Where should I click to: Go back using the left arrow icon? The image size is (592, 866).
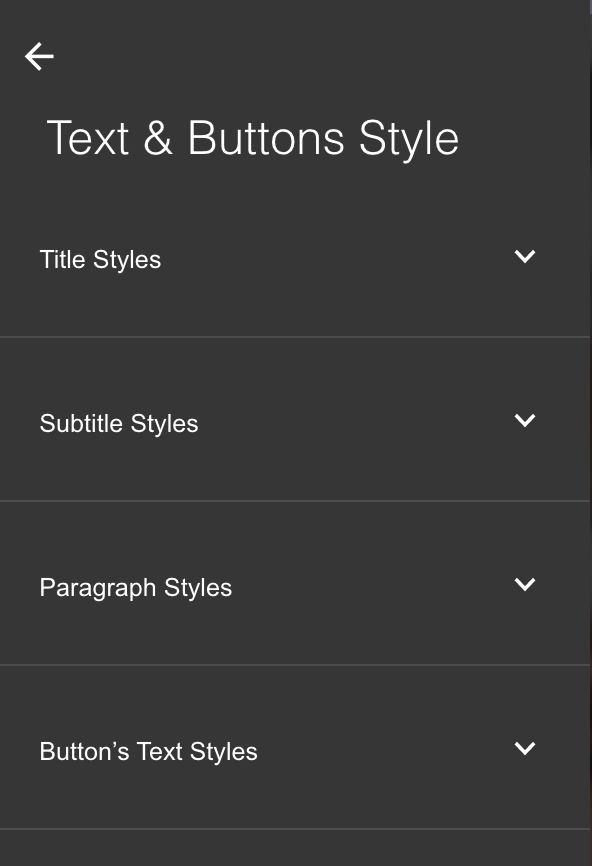[x=39, y=56]
